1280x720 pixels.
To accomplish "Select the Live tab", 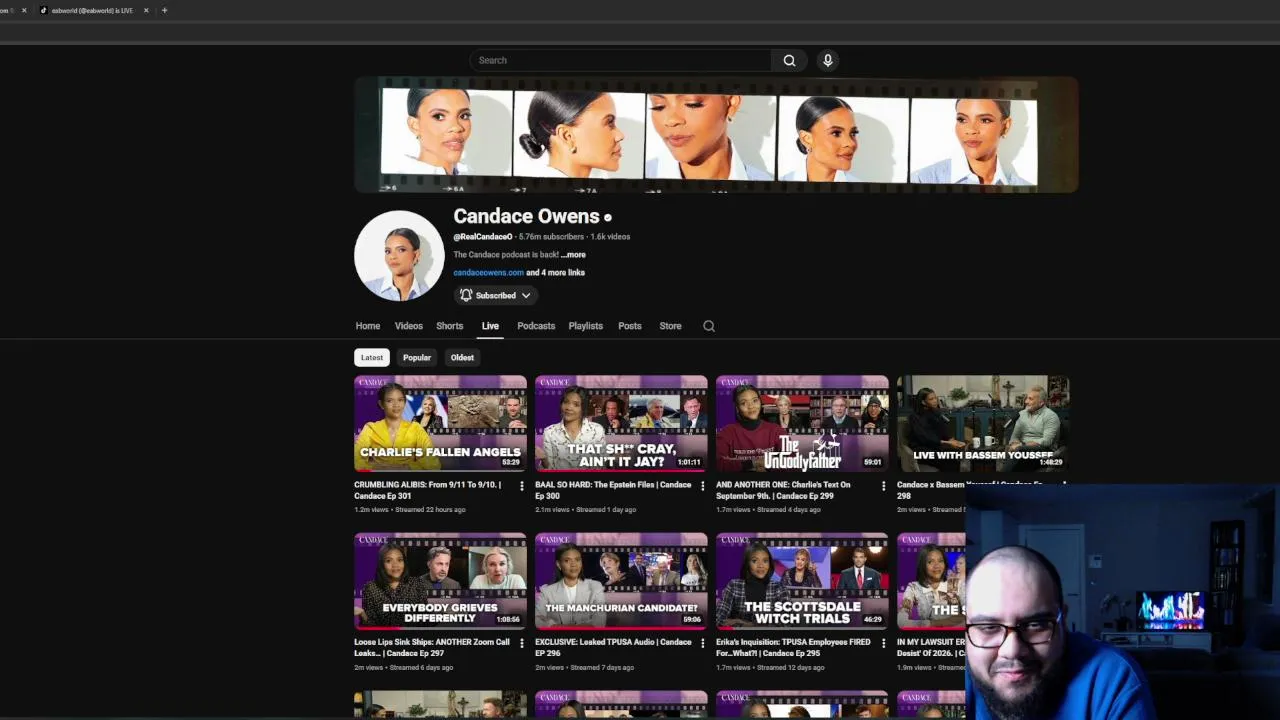I will pyautogui.click(x=490, y=326).
